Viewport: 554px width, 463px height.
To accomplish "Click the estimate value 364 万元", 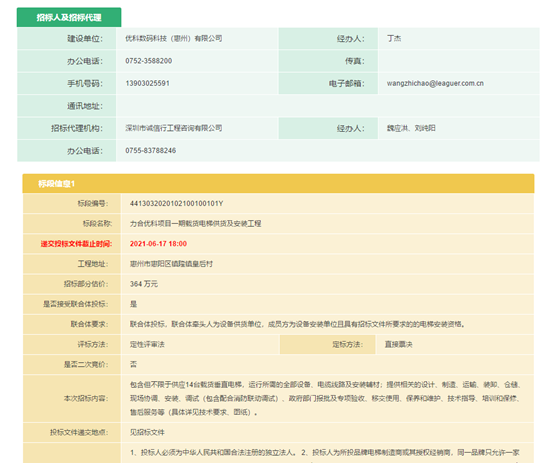I will click(144, 284).
